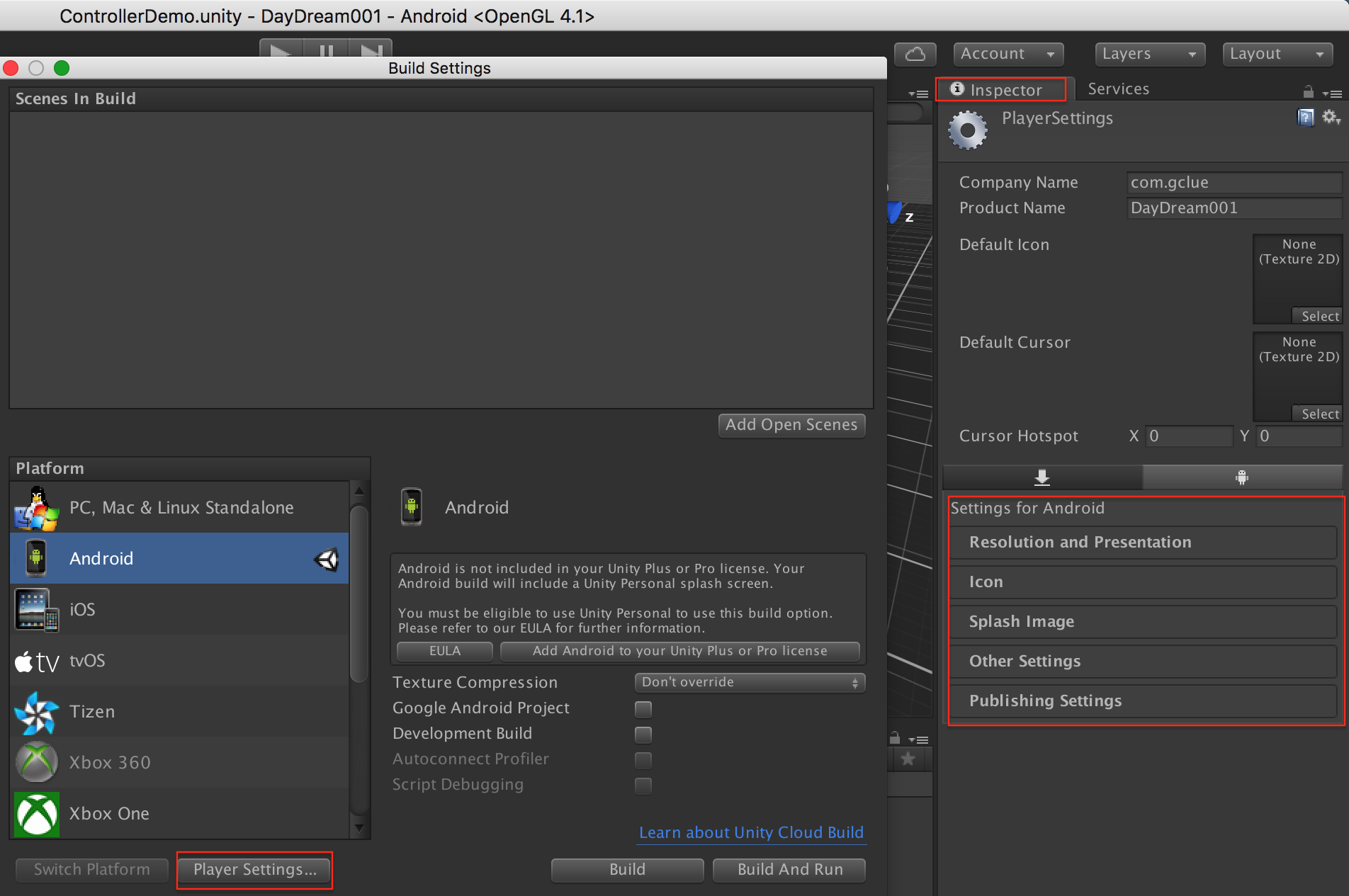Image resolution: width=1349 pixels, height=896 pixels.
Task: Click the Build And Run button
Action: pos(790,870)
